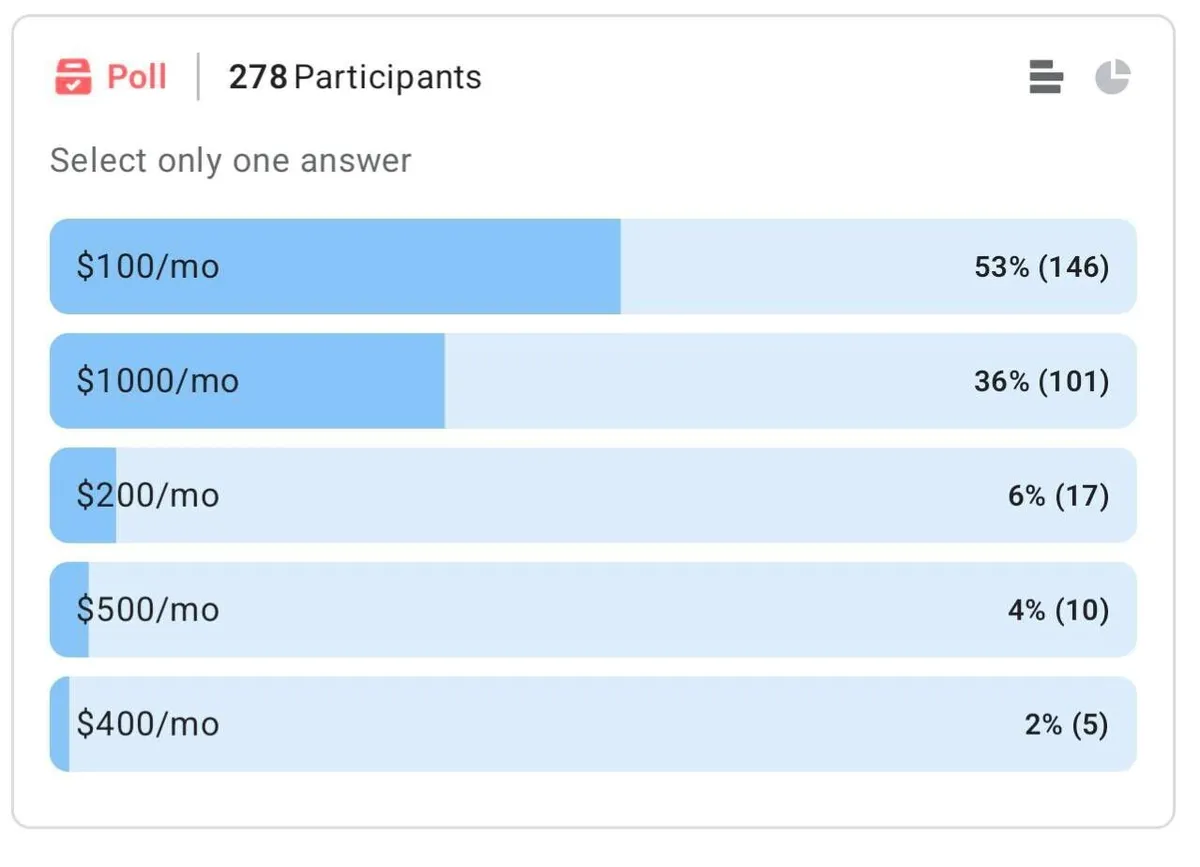Switch to bar chart results view

(x=1045, y=77)
